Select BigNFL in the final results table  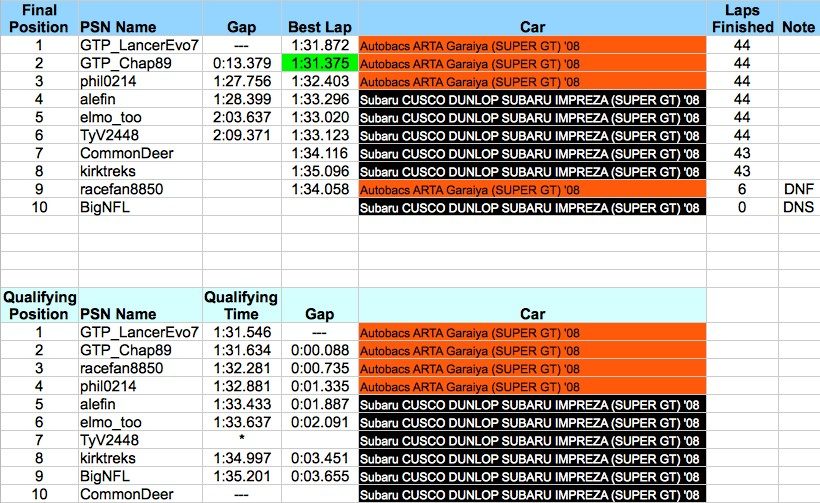[x=140, y=207]
